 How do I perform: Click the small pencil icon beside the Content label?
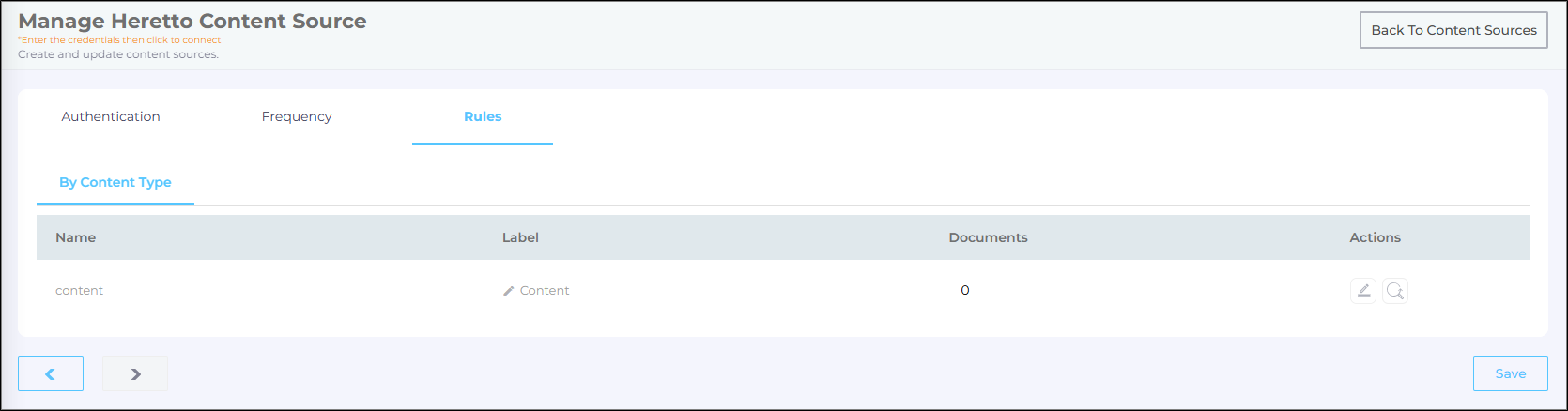509,291
